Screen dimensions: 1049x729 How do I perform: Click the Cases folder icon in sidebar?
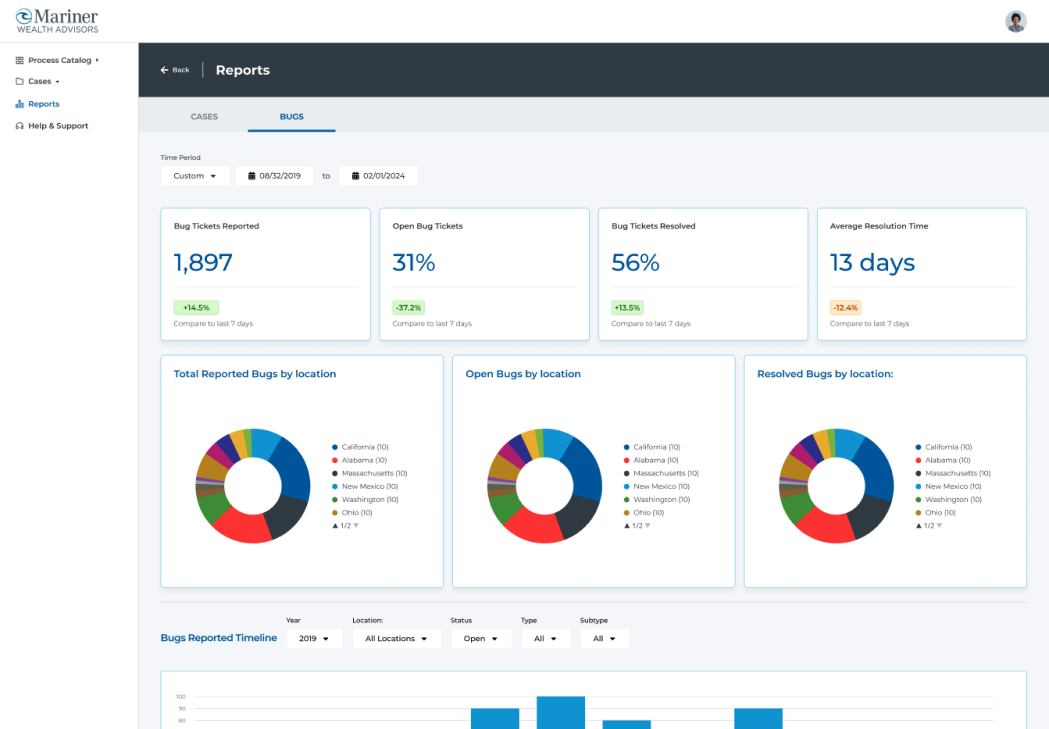click(x=20, y=82)
